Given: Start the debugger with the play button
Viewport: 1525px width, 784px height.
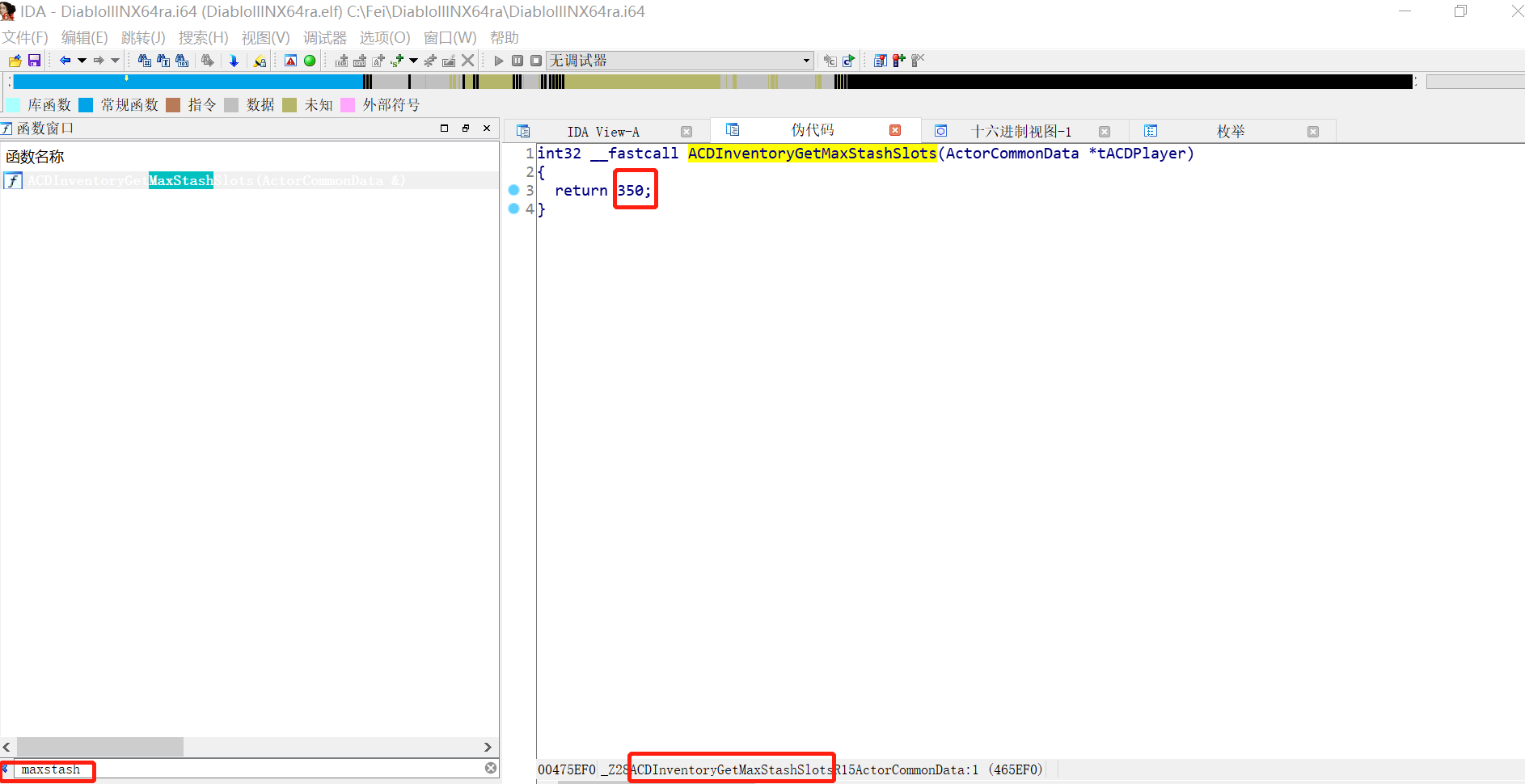Looking at the screenshot, I should point(499,61).
